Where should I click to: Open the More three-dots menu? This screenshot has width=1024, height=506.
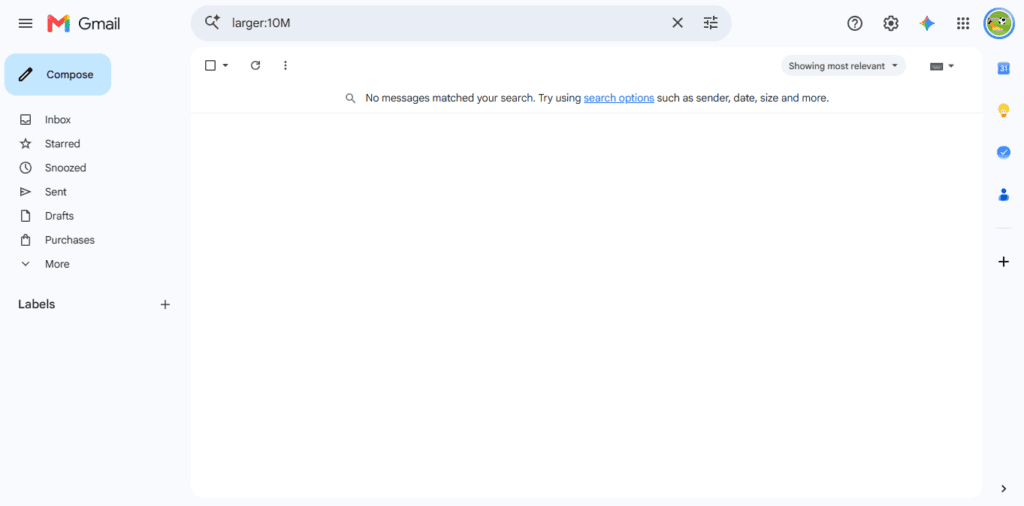285,65
